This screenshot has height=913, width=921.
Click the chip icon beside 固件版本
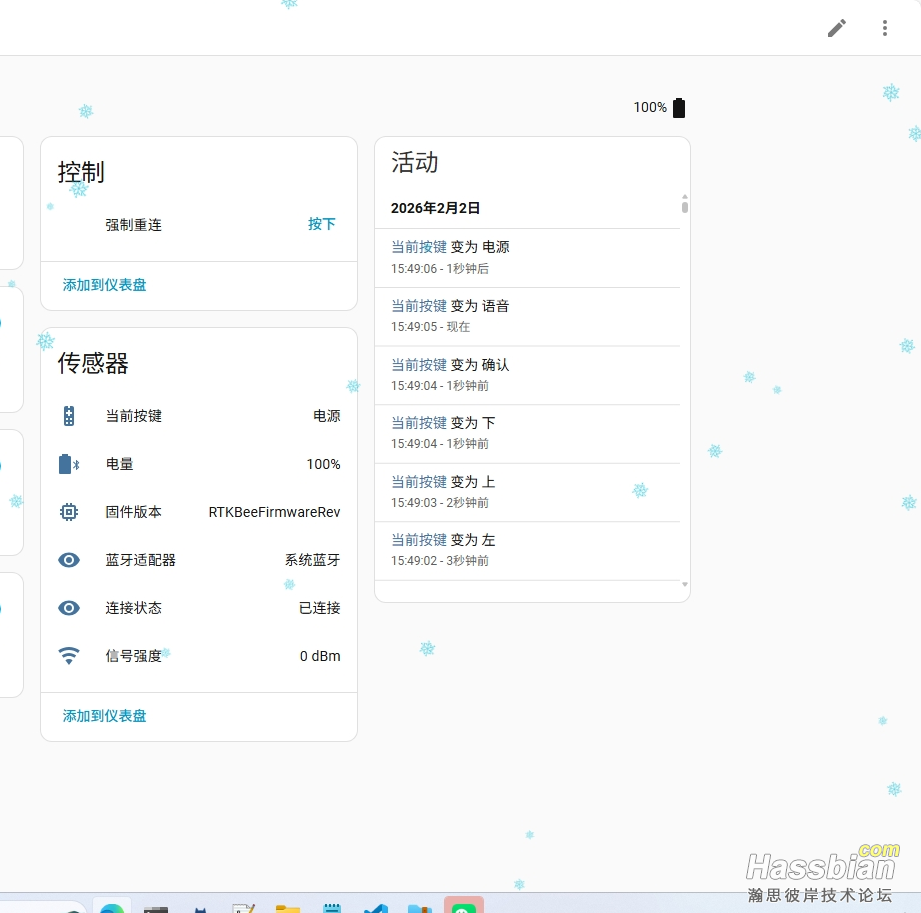(x=68, y=512)
